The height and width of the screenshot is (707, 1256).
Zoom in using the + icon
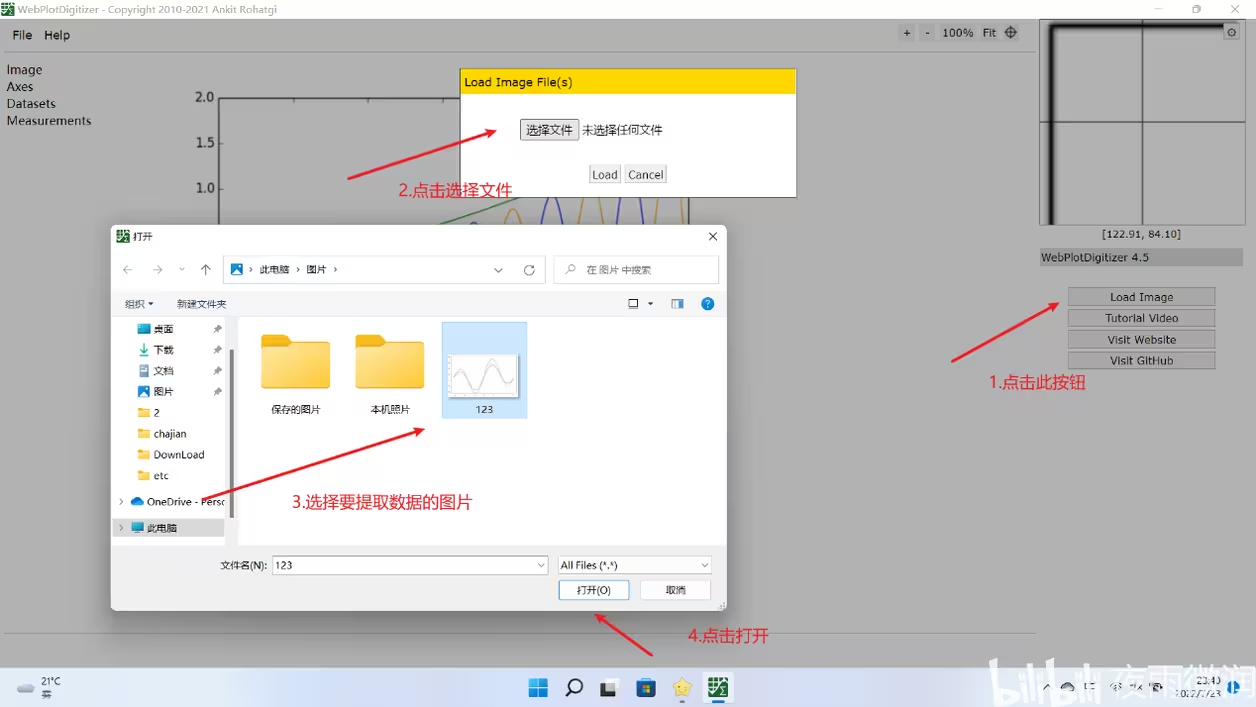click(x=906, y=32)
